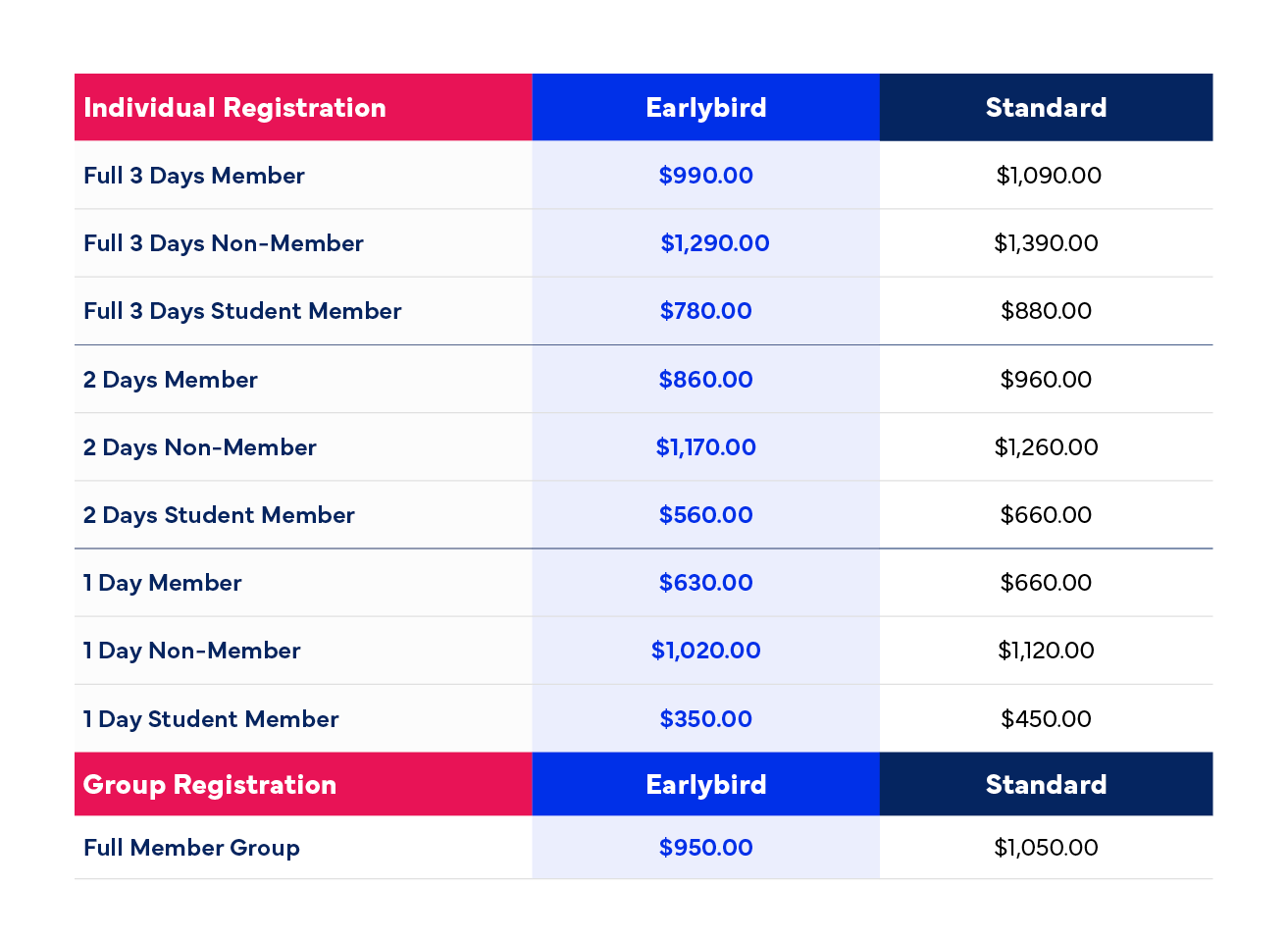Click the $350.00 earlybird price
Viewport: 1288px width, 940px height.
click(x=705, y=719)
